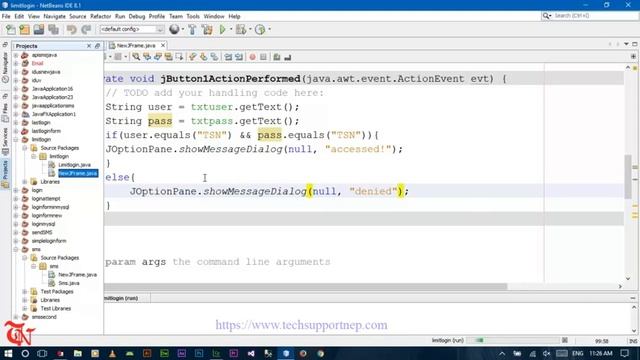
Task: Click the Search field in the menu bar
Action: [590, 16]
